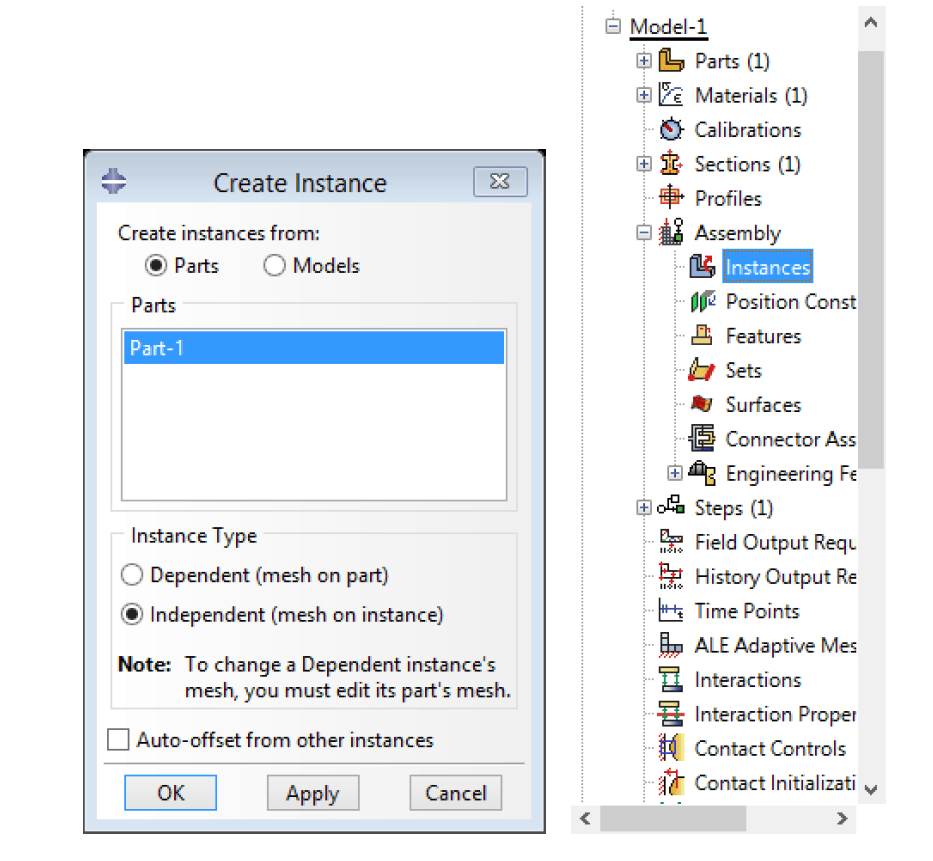Click the model tree vertical scrollbar thumb
This screenshot has height=861, width=933.
click(871, 259)
